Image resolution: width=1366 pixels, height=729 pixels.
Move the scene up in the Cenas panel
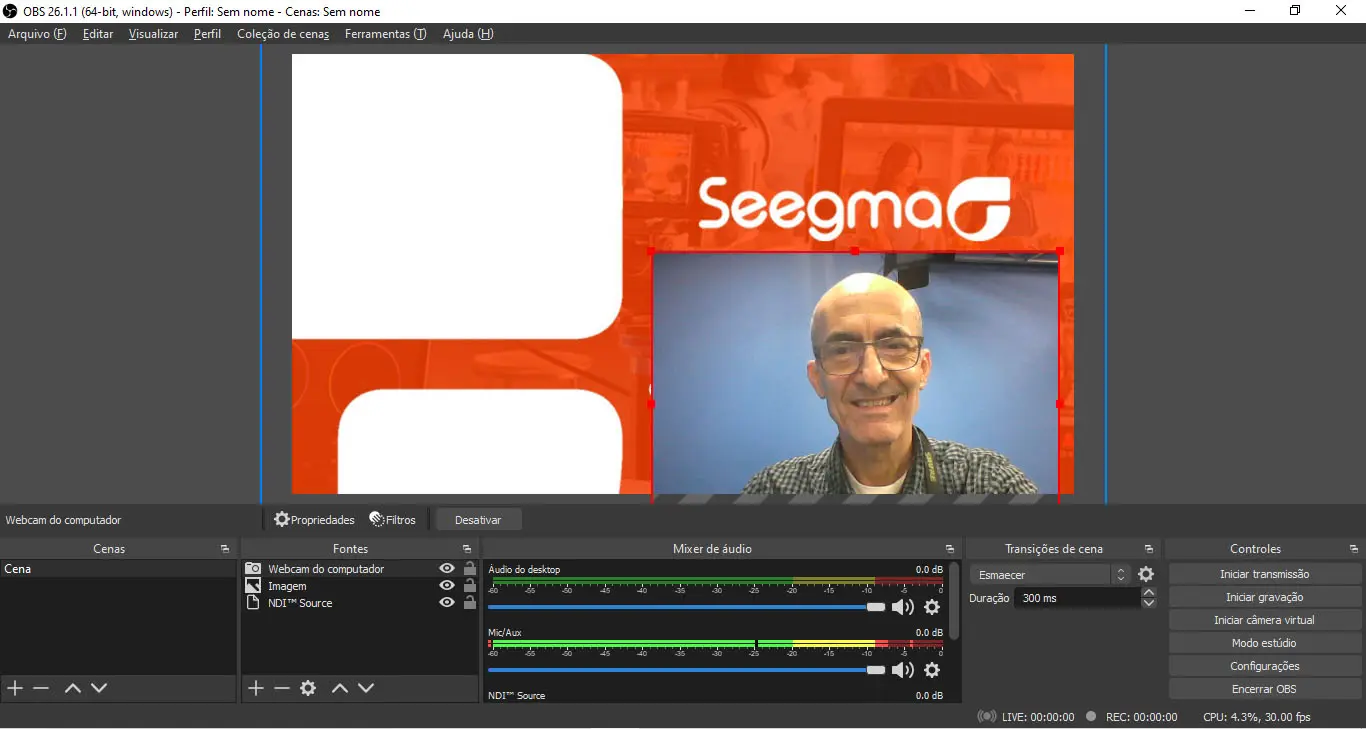(x=72, y=688)
